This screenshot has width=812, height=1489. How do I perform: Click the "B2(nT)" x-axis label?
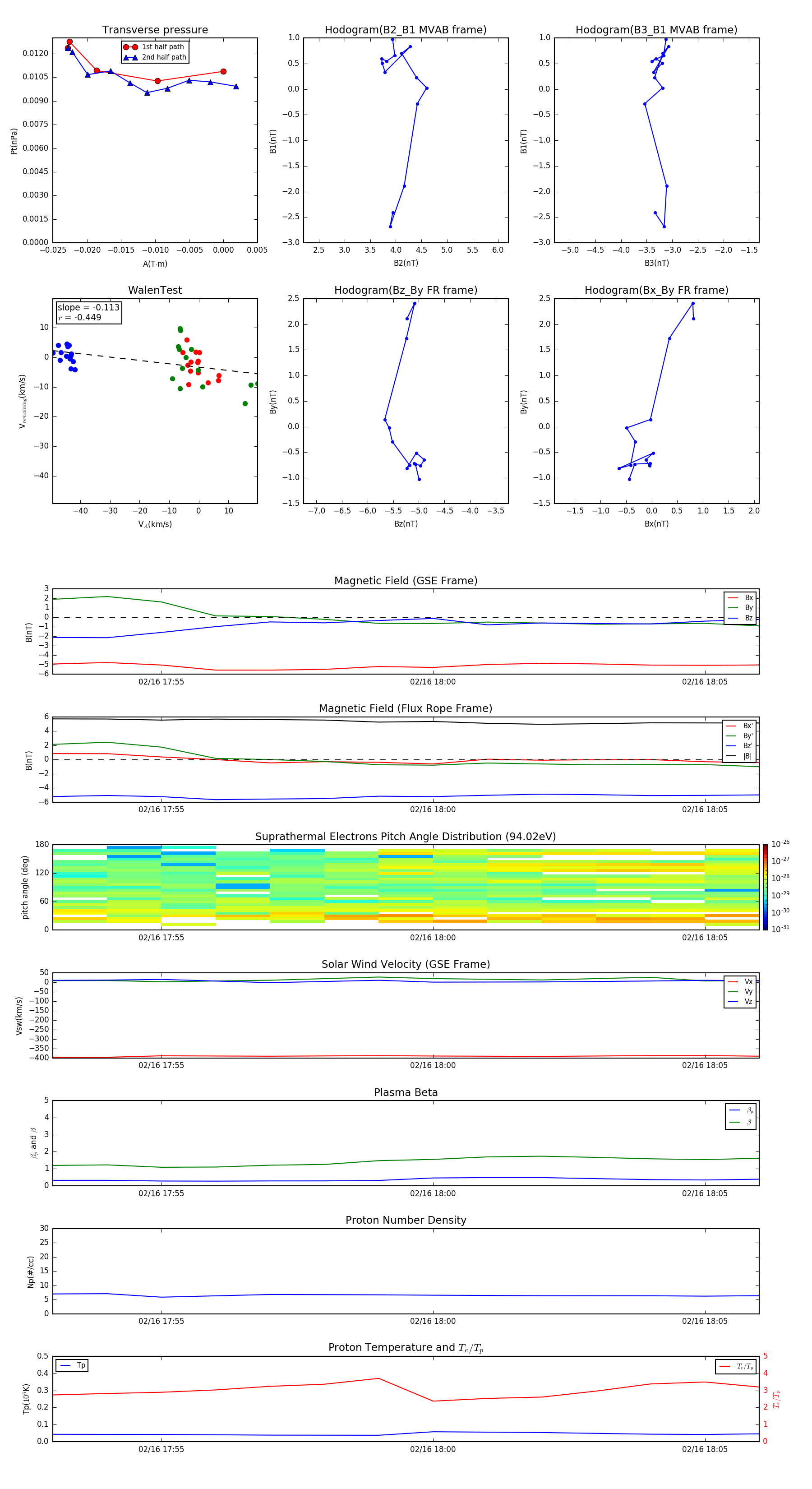click(406, 263)
